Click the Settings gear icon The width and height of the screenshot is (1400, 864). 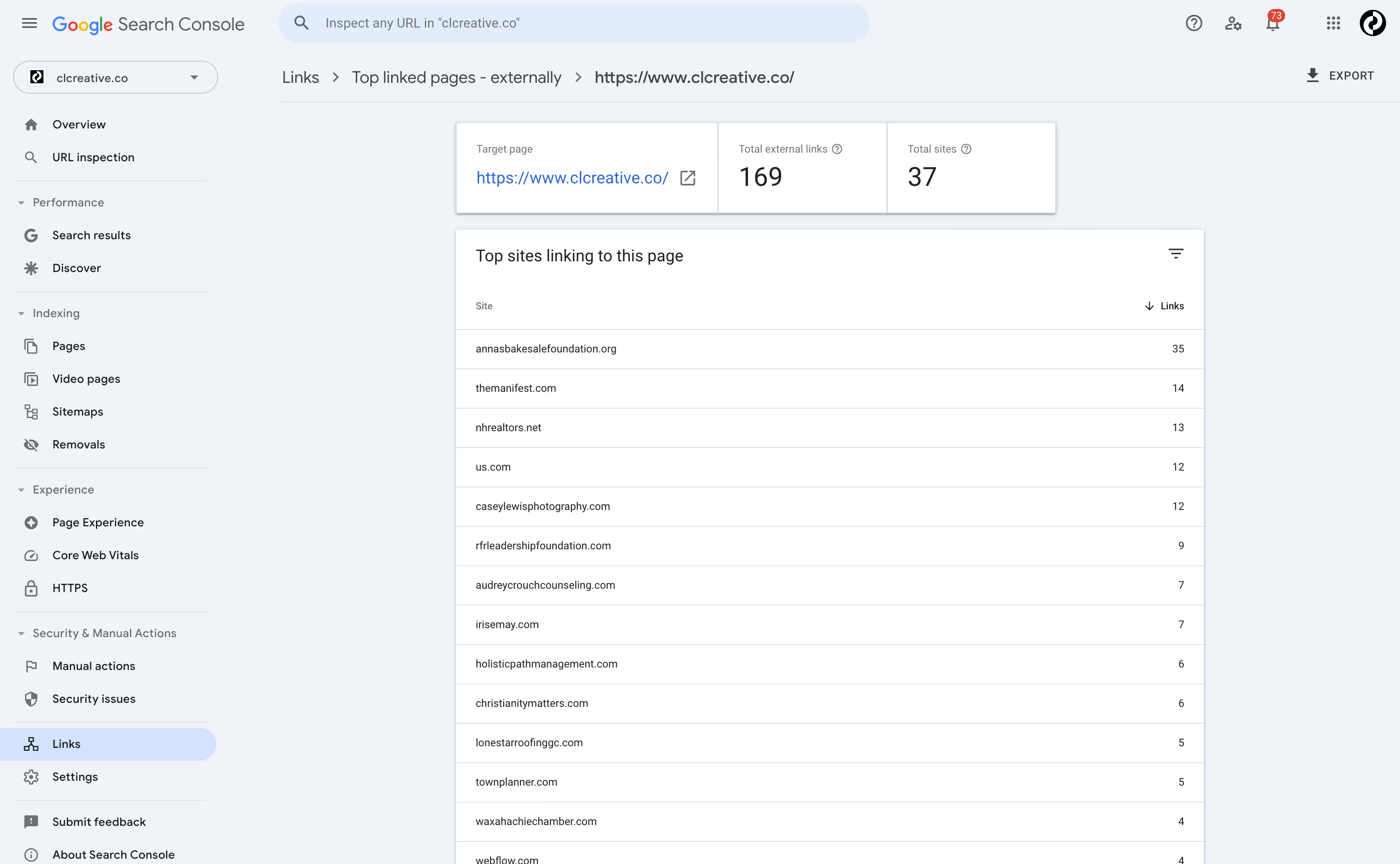coord(32,777)
